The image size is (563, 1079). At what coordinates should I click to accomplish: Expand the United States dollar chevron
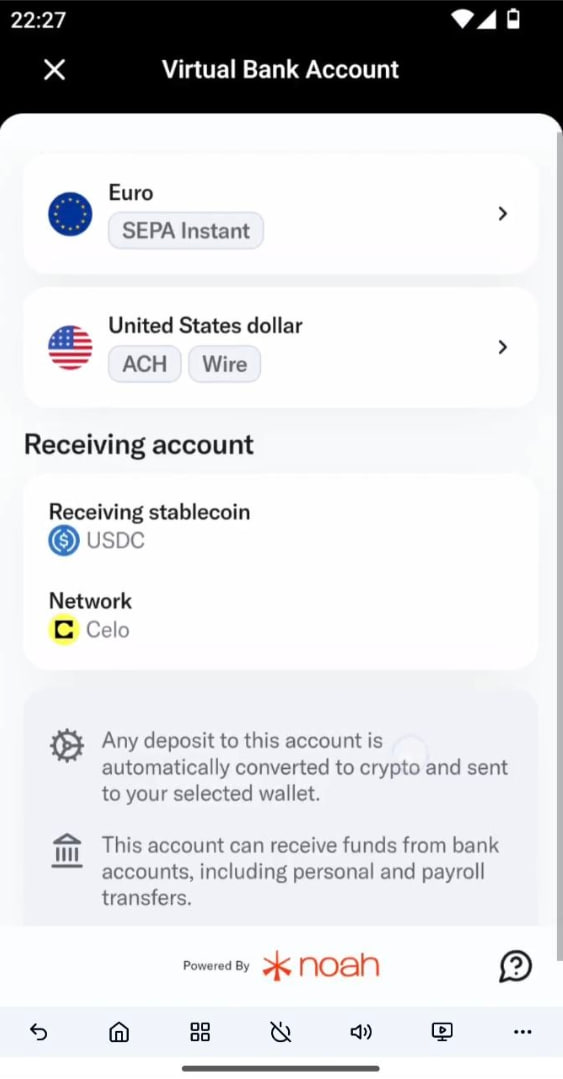(502, 348)
